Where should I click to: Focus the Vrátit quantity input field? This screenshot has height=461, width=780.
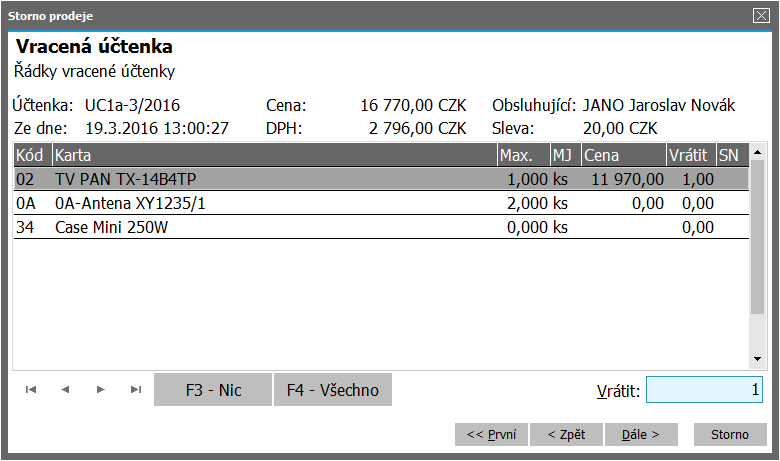(705, 390)
